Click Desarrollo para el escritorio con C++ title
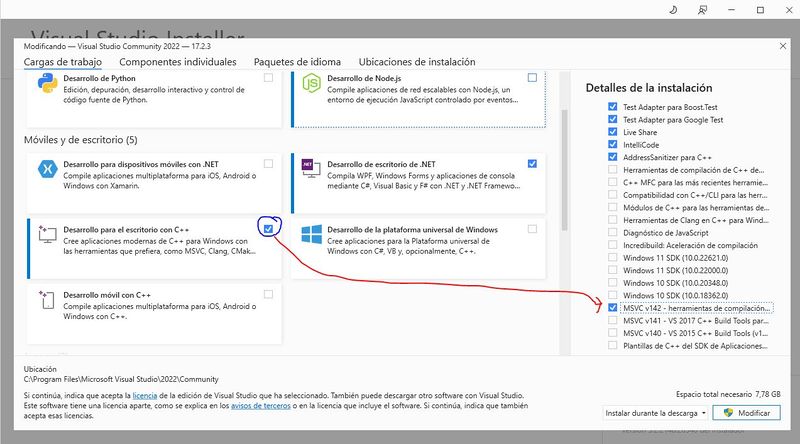 (x=126, y=230)
